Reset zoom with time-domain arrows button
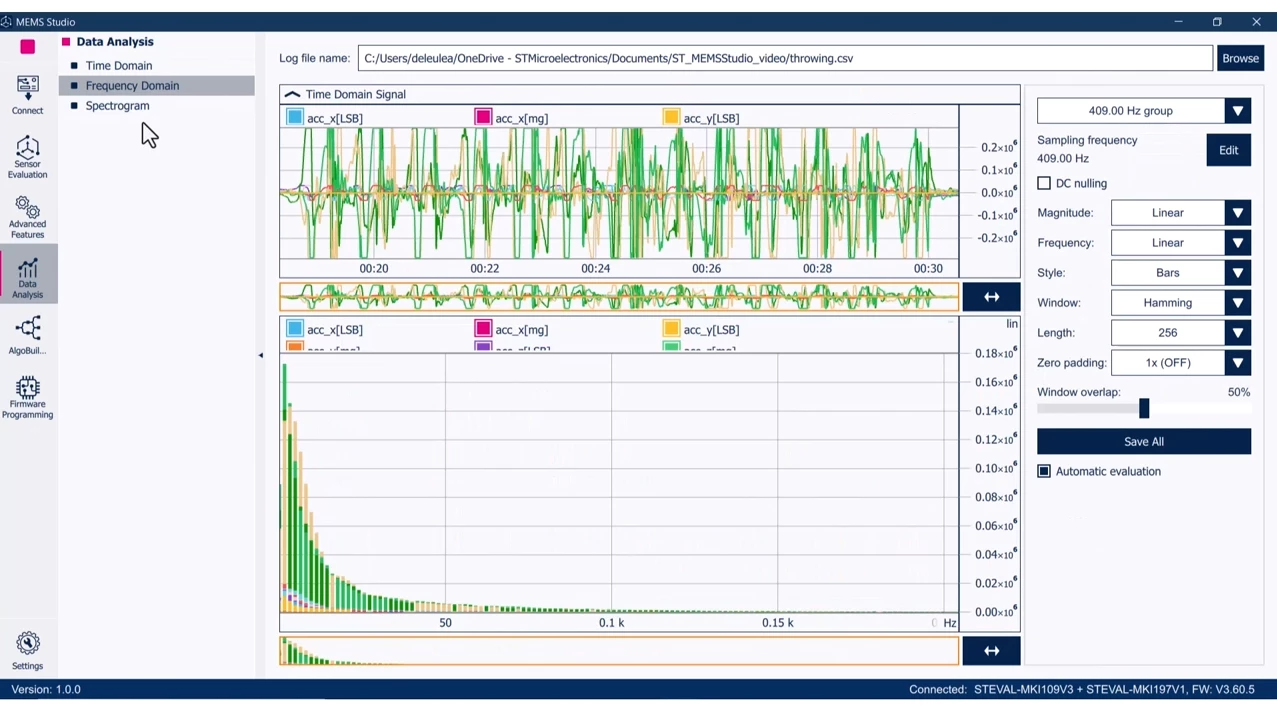Viewport: 1277px width, 714px height. (991, 297)
